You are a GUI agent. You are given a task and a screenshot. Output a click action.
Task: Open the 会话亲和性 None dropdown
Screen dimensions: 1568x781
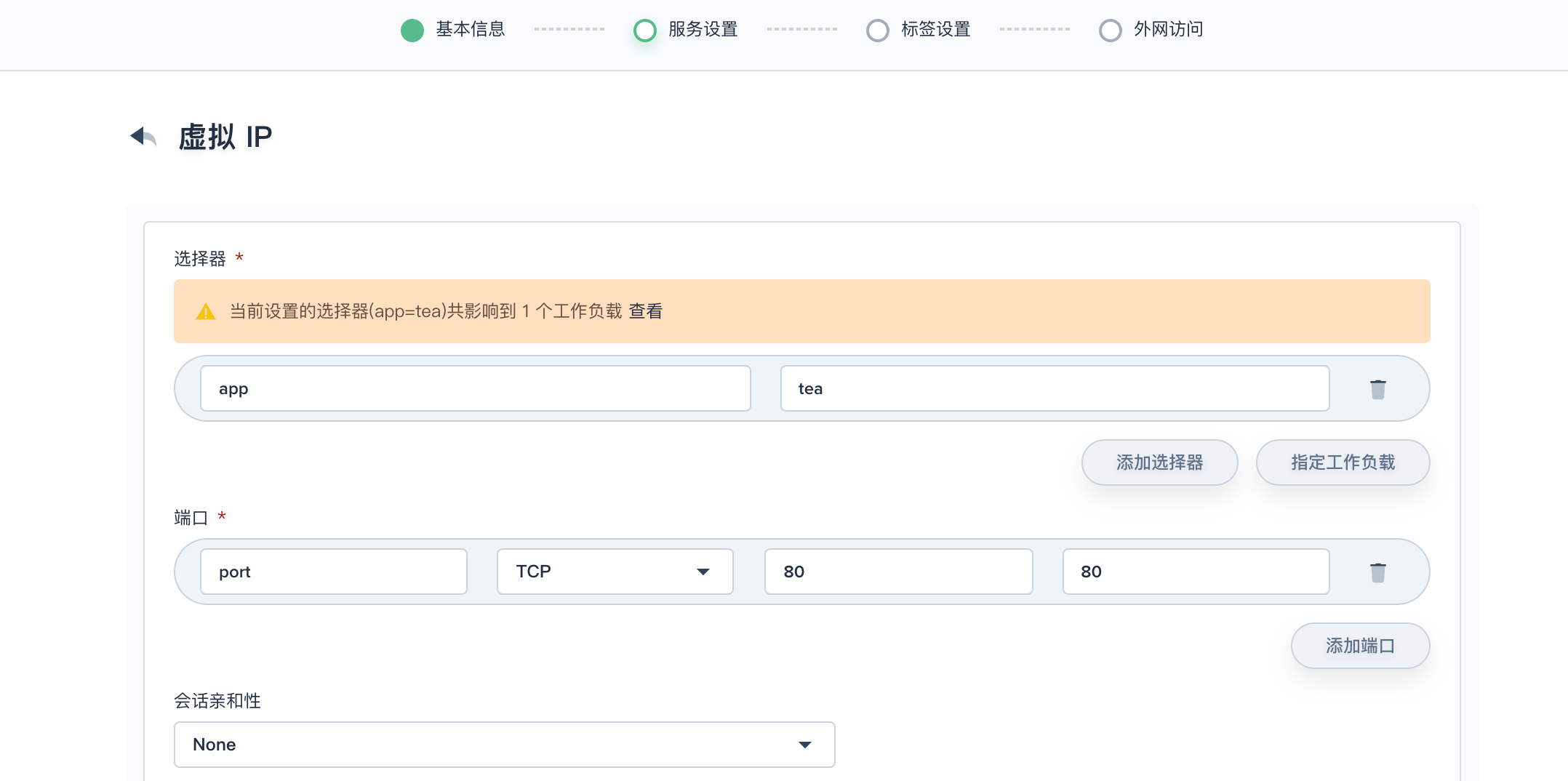click(505, 745)
